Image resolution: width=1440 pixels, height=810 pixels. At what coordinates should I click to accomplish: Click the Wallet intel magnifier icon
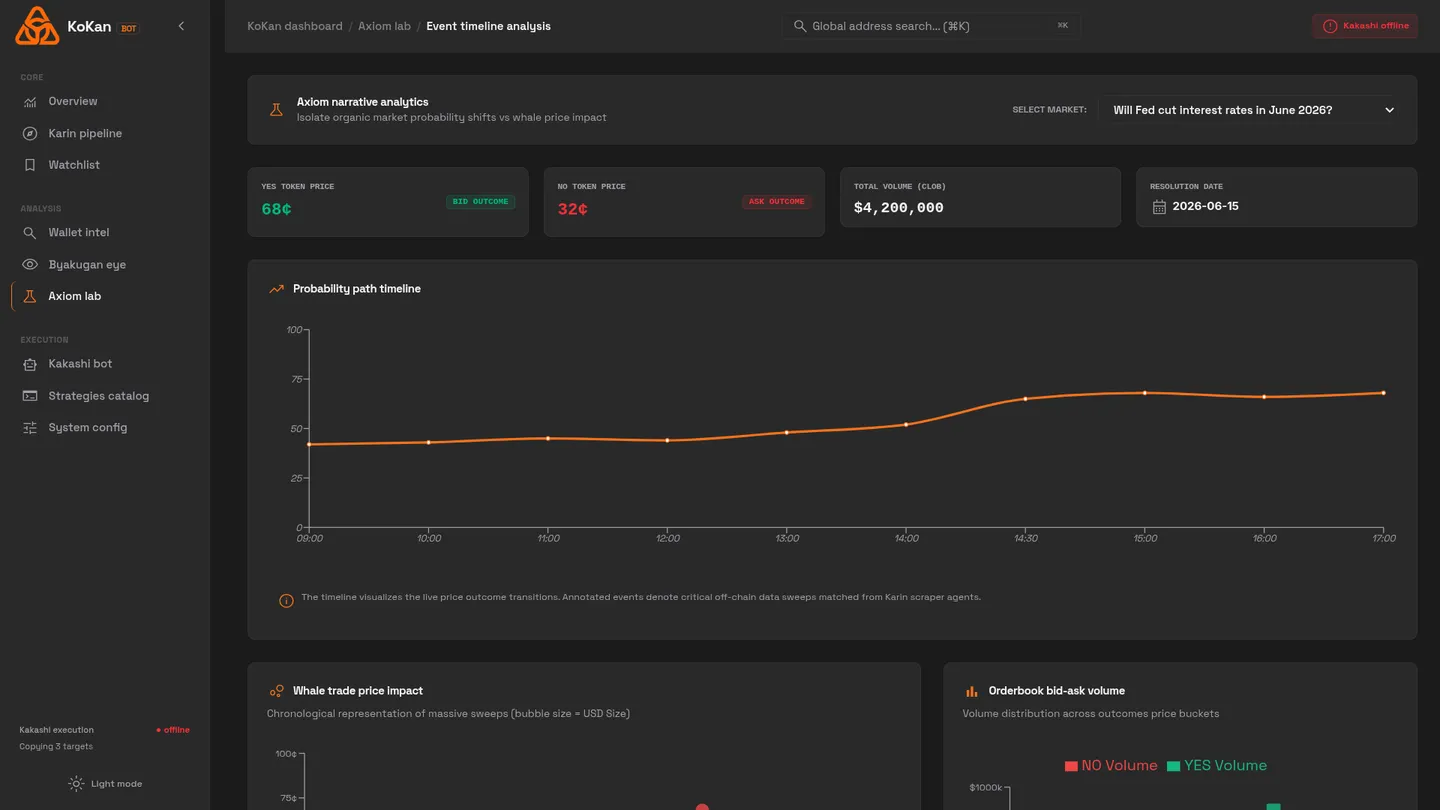[30, 232]
